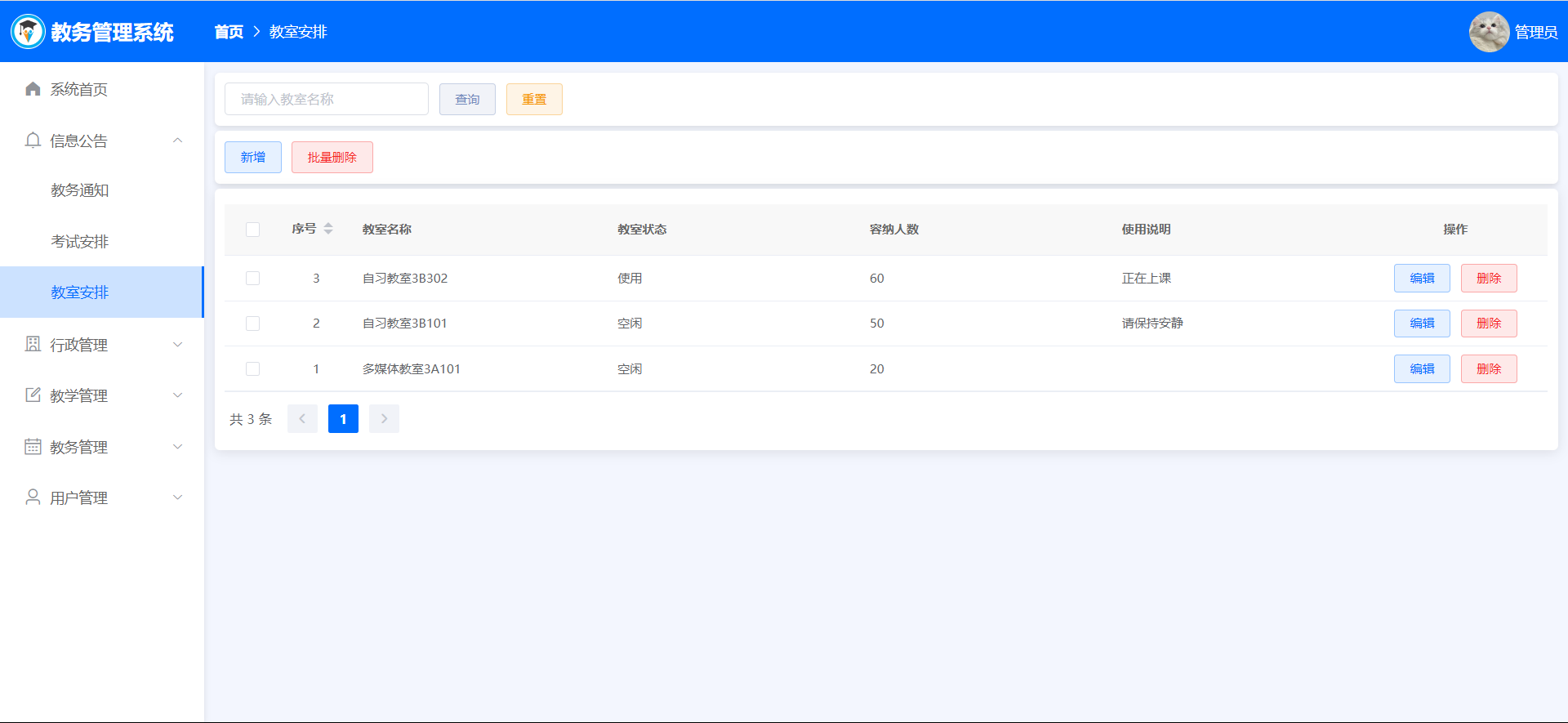Click the 新增 add button

[253, 158]
